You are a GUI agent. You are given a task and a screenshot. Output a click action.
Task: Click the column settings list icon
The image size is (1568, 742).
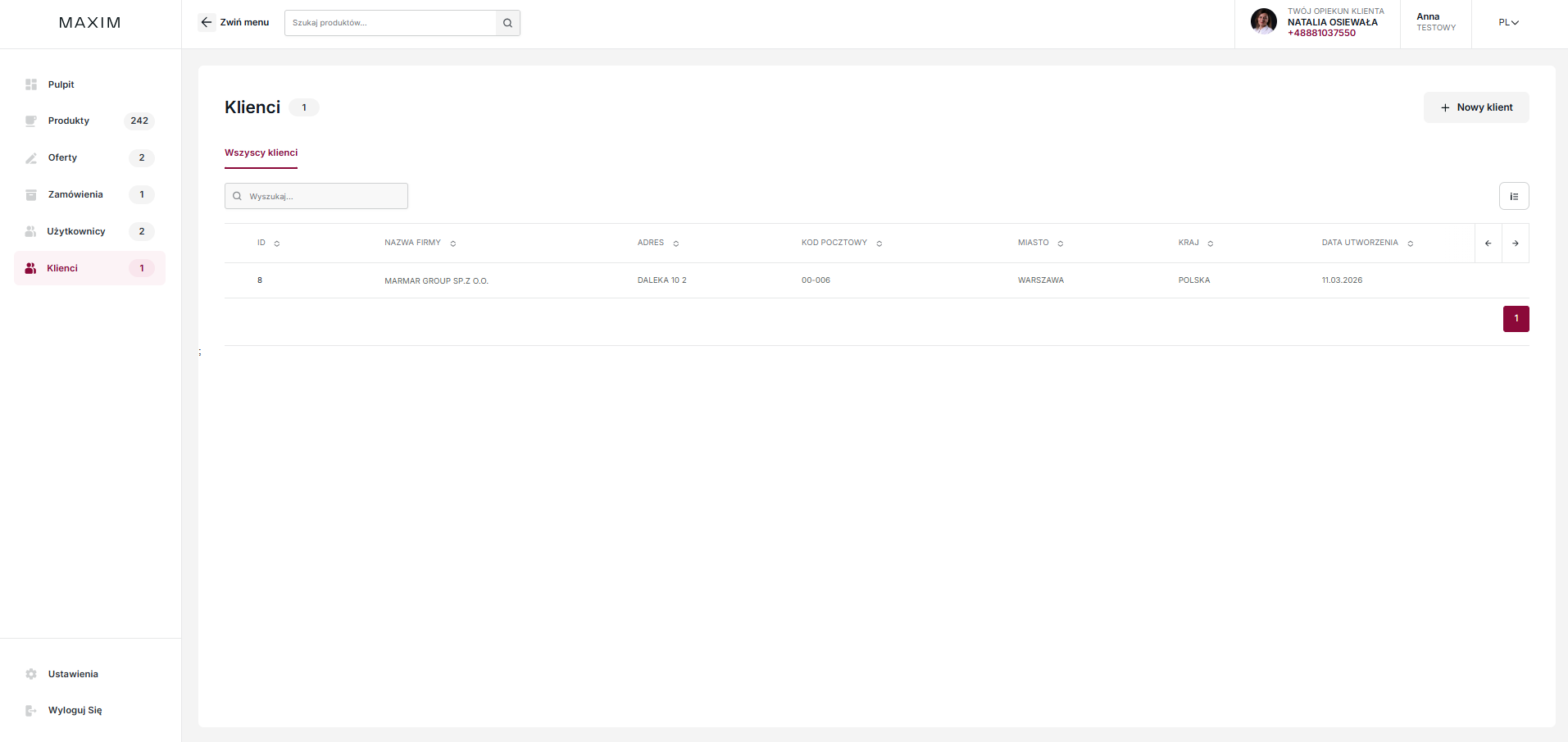(1513, 196)
